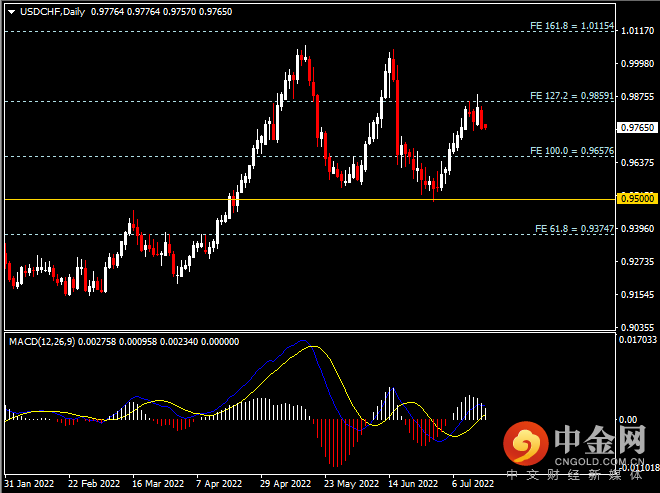Click the MACD zero level 0.00 label
The height and width of the screenshot is (493, 660).
point(628,419)
